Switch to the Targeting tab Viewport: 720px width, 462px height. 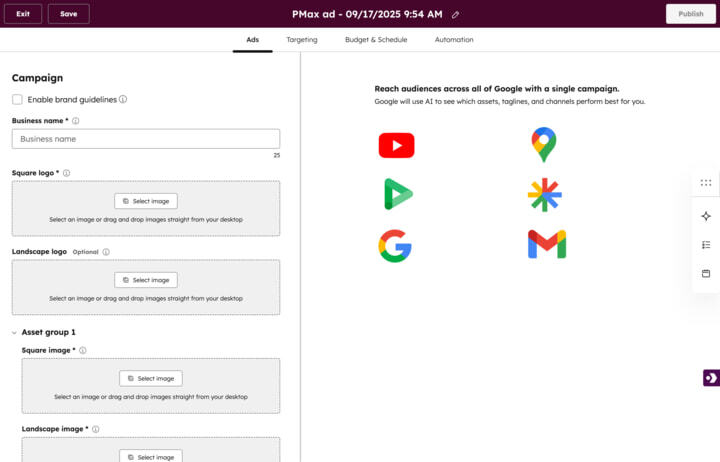[302, 40]
